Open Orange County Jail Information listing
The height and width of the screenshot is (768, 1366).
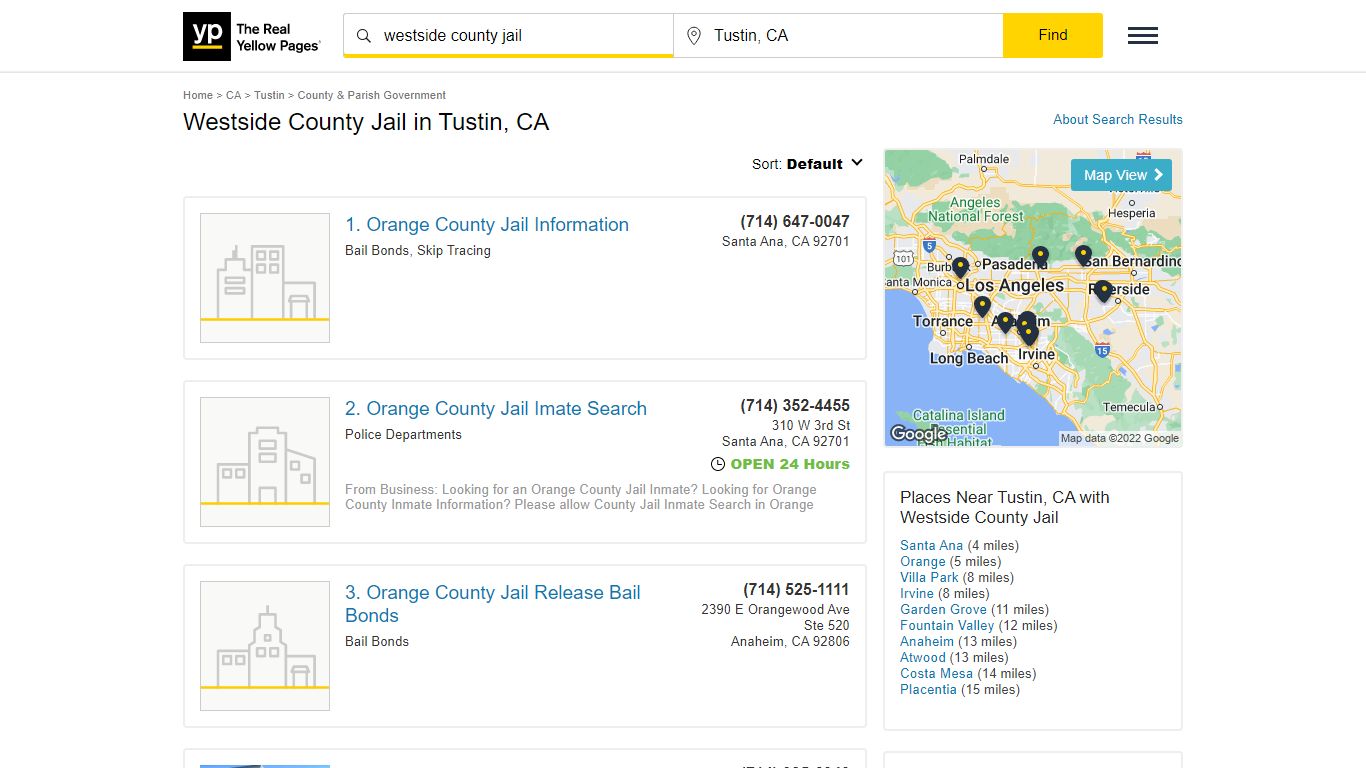coord(487,224)
